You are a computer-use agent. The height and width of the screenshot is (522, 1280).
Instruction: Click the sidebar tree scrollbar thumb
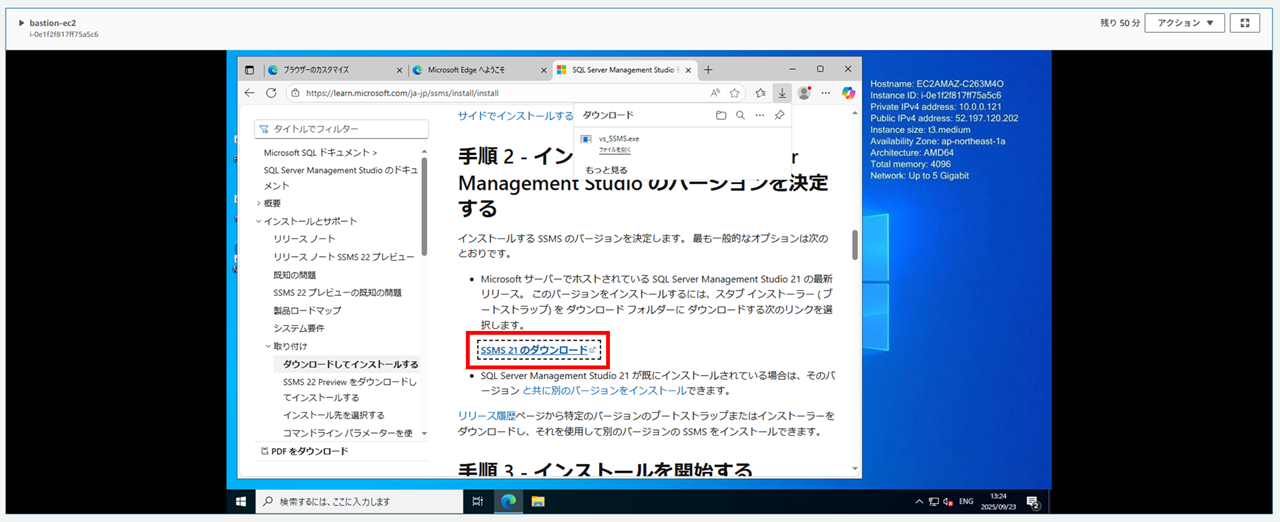425,208
